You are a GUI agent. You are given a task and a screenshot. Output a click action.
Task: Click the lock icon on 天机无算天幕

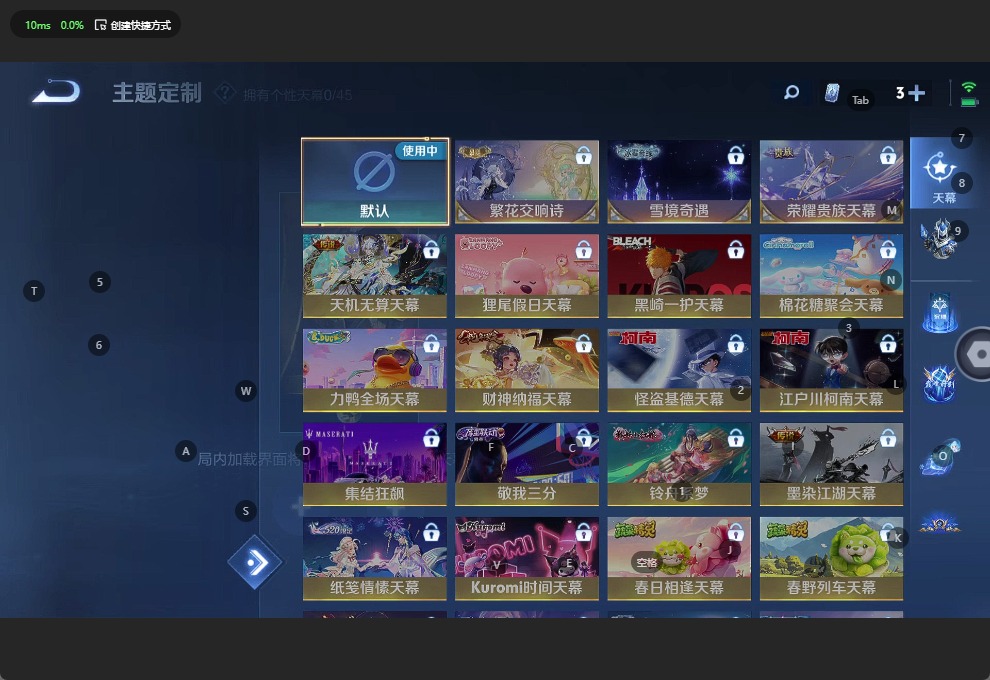(x=431, y=250)
